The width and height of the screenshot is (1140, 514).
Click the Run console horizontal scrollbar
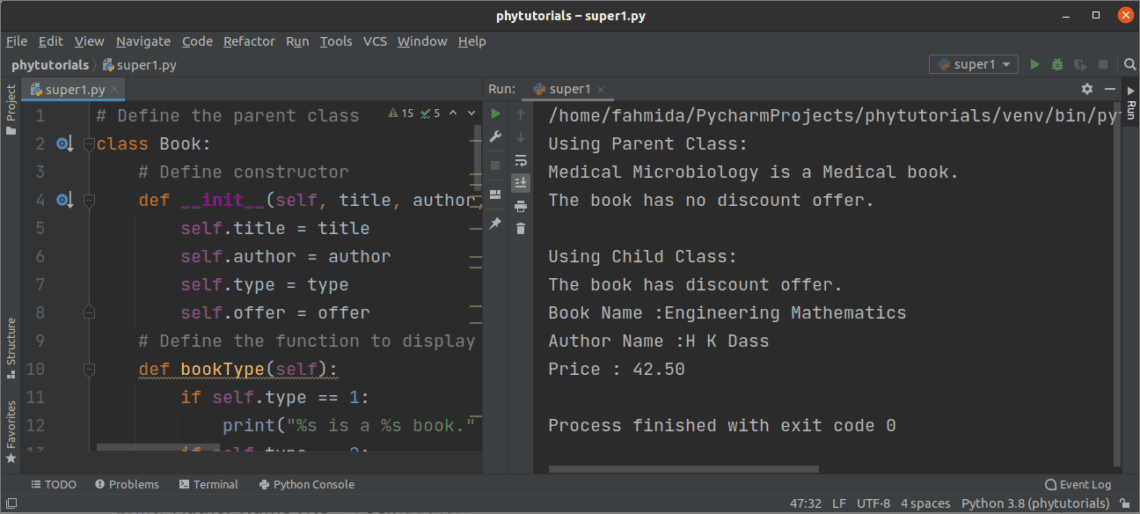[684, 469]
